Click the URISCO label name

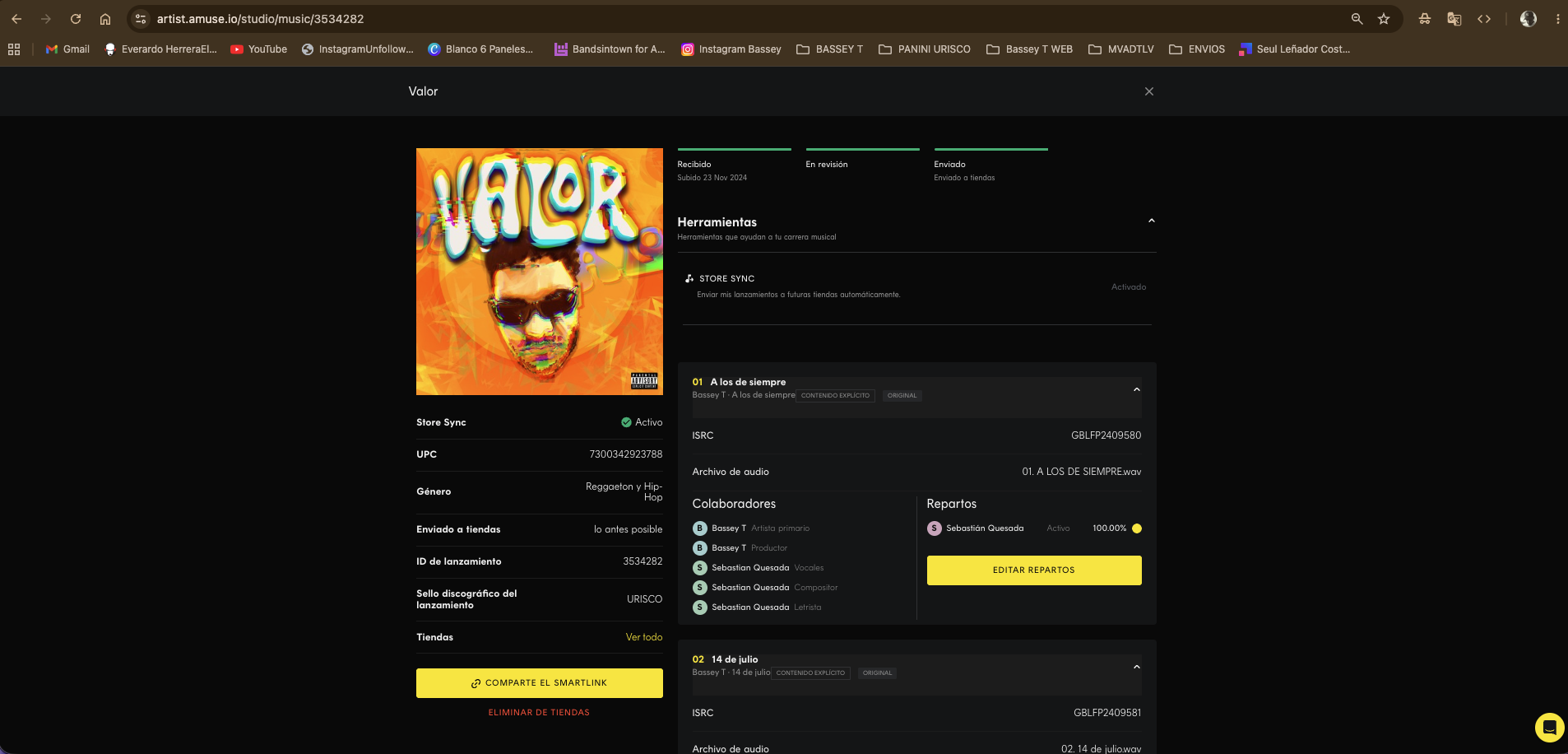644,599
